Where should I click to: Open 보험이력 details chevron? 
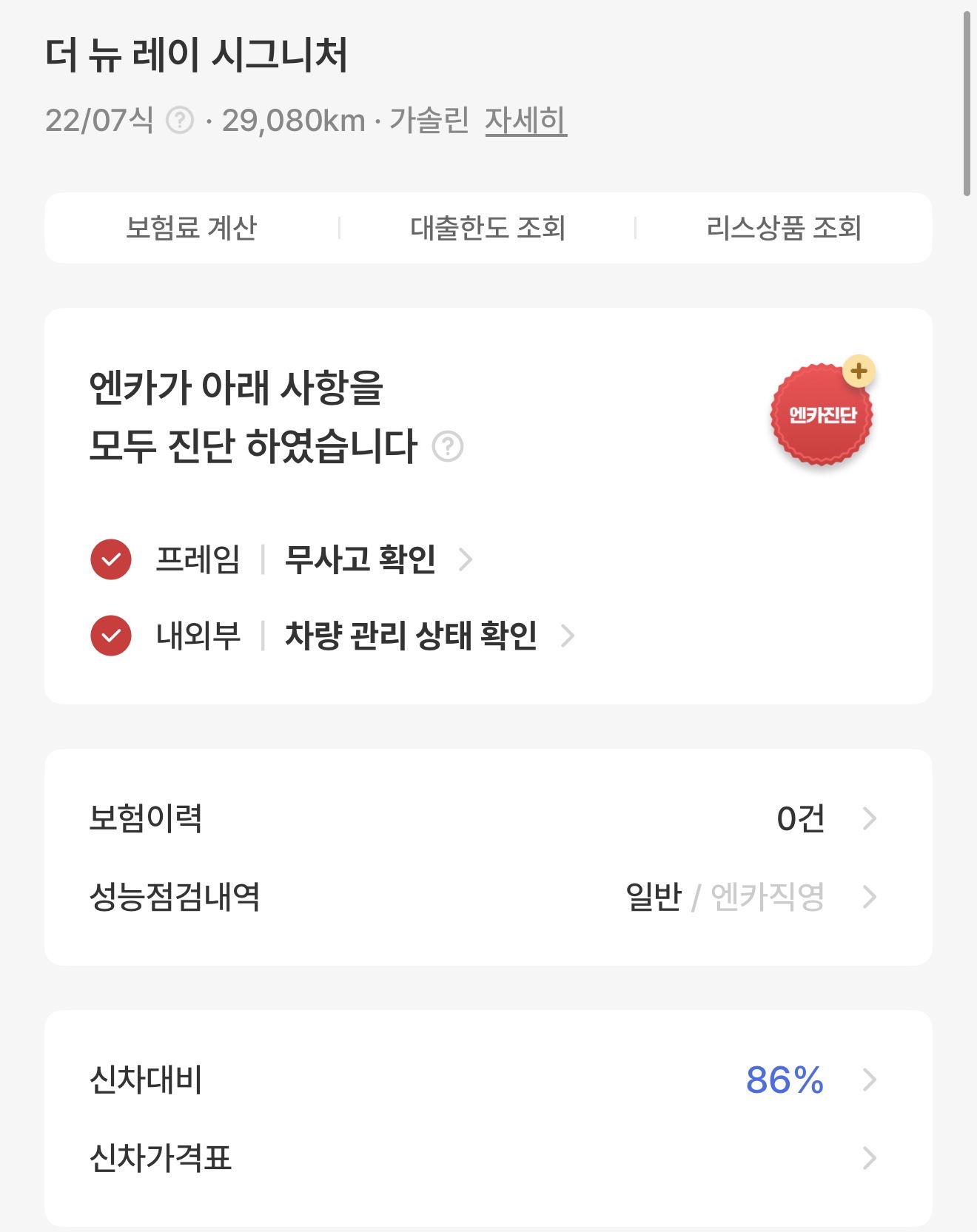click(x=870, y=818)
